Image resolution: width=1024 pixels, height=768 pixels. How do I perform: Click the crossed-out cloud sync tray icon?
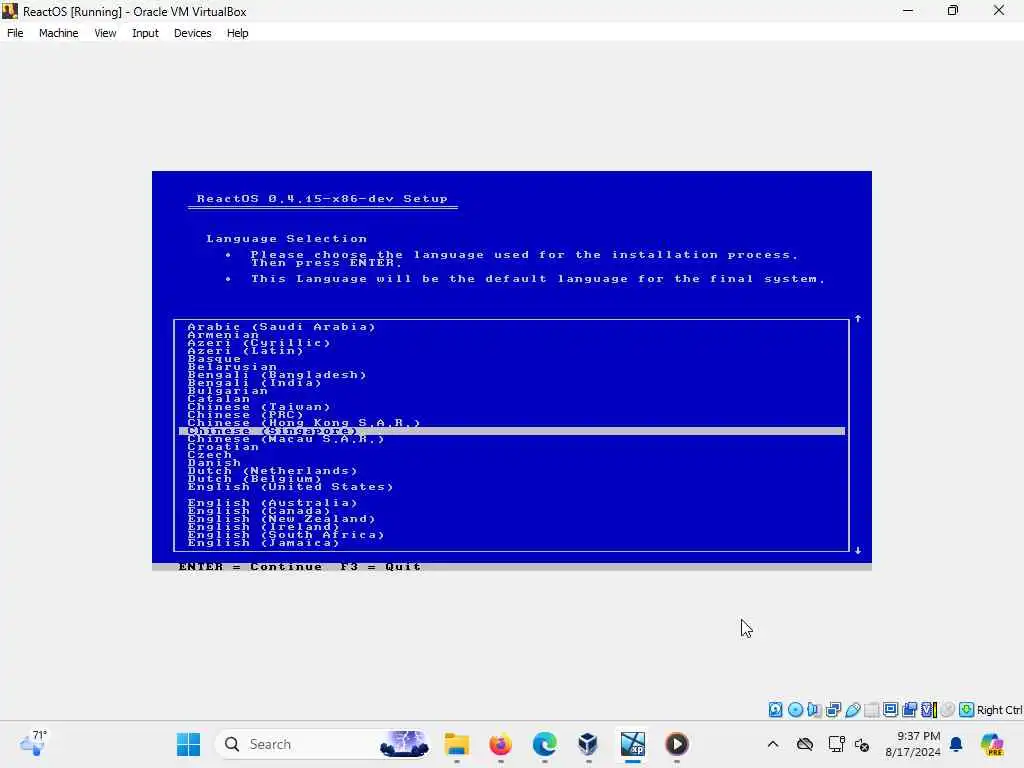pyautogui.click(x=805, y=744)
